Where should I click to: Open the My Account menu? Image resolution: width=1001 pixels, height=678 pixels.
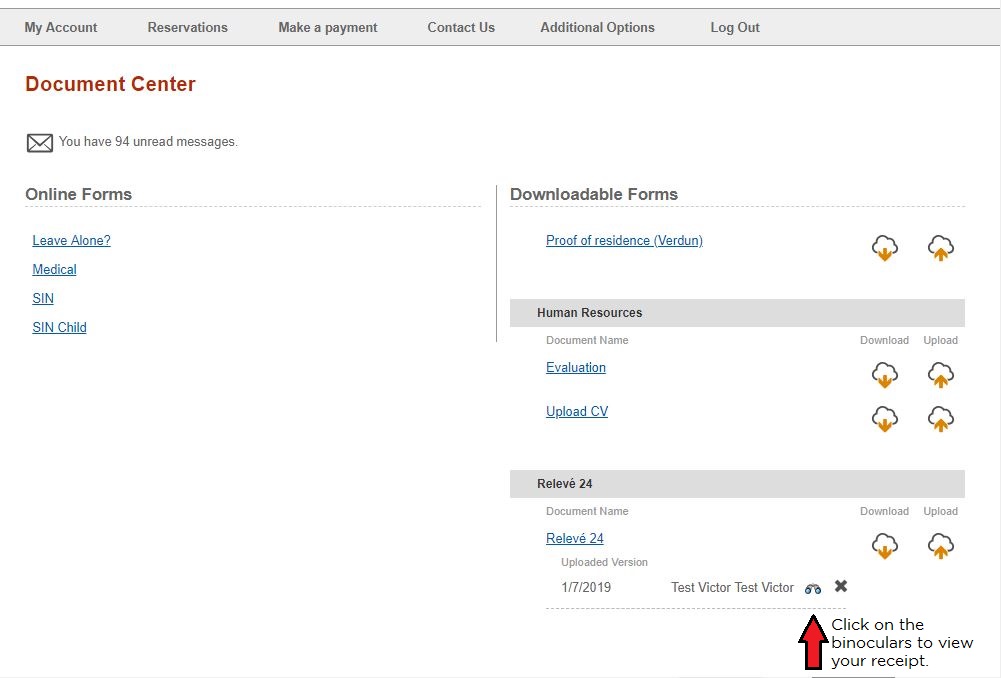click(x=61, y=27)
